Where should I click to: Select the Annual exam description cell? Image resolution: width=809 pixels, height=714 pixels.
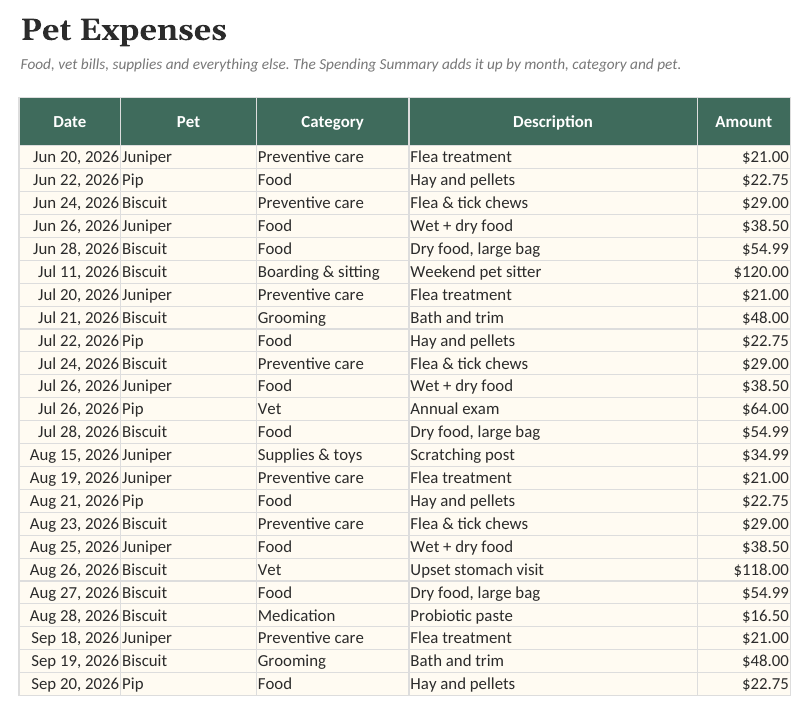coord(553,409)
